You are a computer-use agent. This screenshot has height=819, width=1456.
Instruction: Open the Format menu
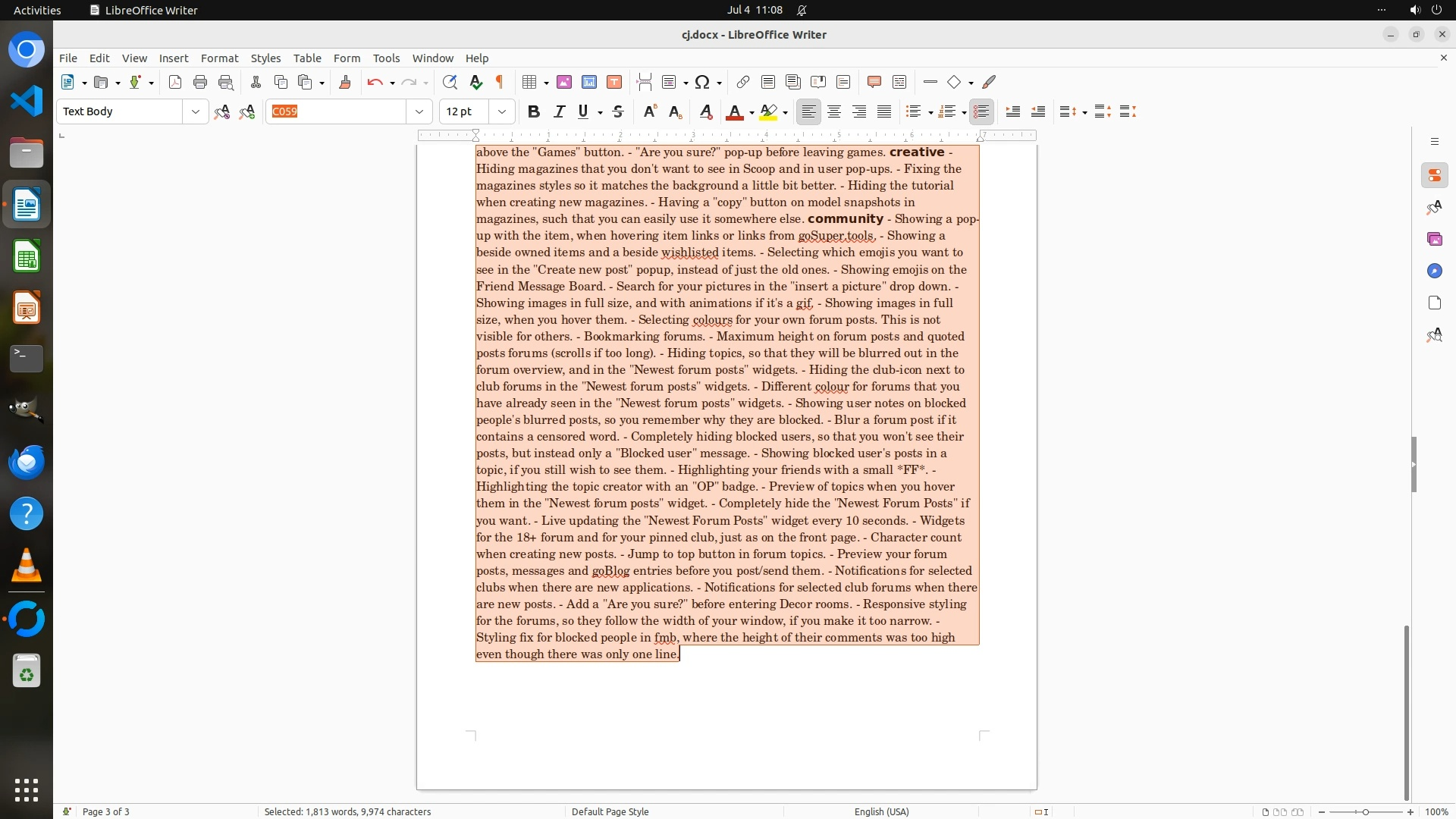click(219, 58)
